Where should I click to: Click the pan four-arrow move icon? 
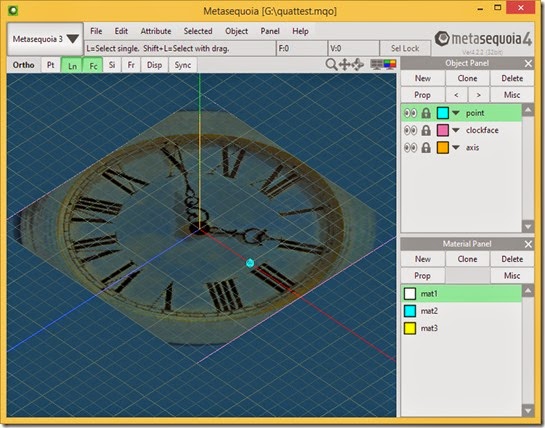pyautogui.click(x=345, y=64)
